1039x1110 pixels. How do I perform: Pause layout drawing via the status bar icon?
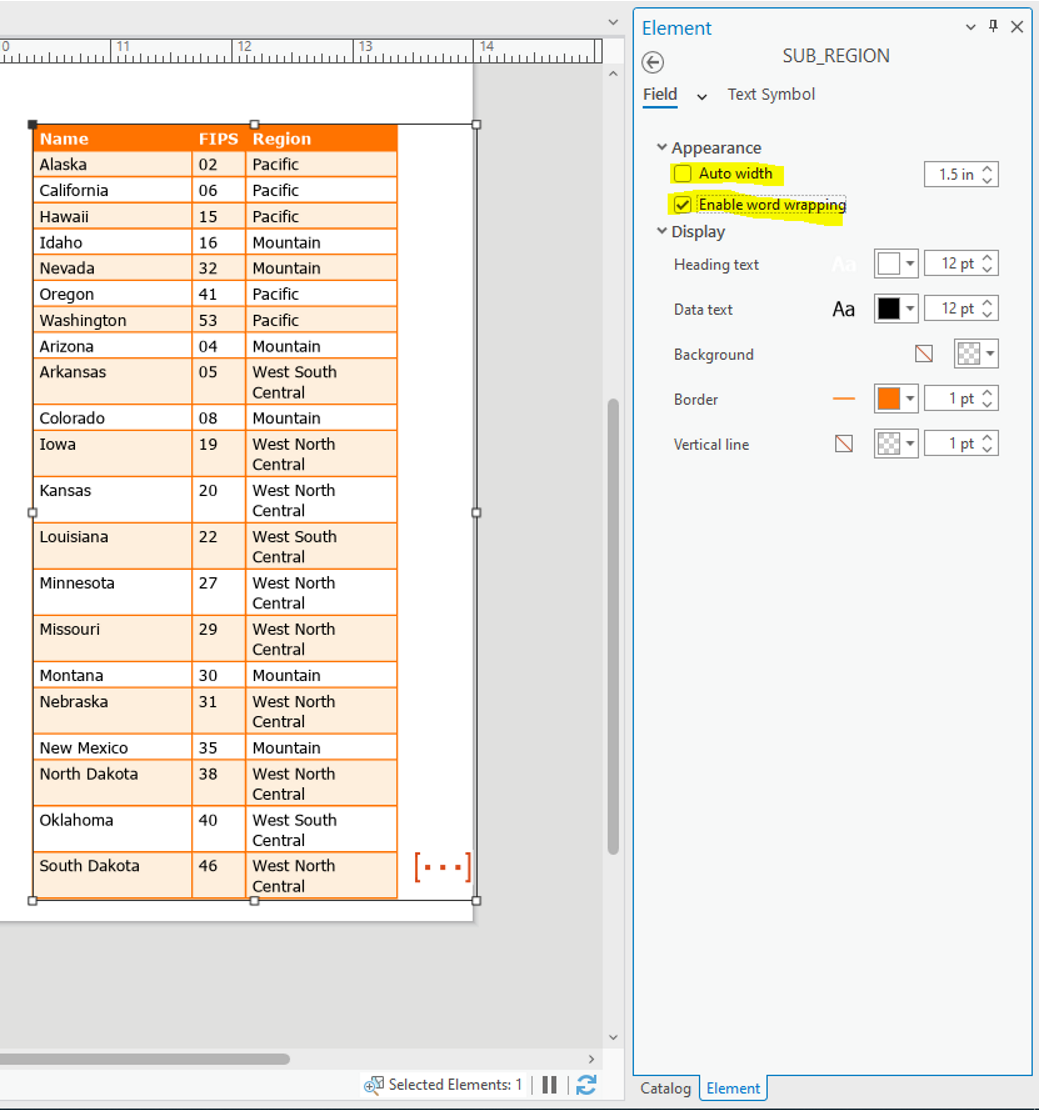(549, 1084)
